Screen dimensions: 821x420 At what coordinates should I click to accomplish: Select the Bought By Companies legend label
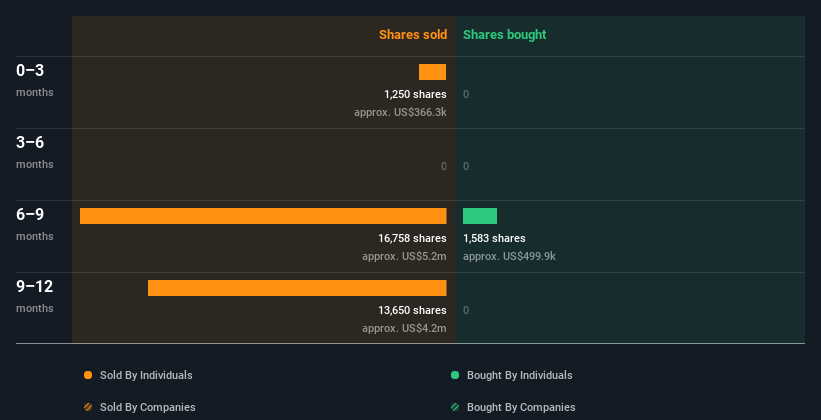[x=521, y=407]
